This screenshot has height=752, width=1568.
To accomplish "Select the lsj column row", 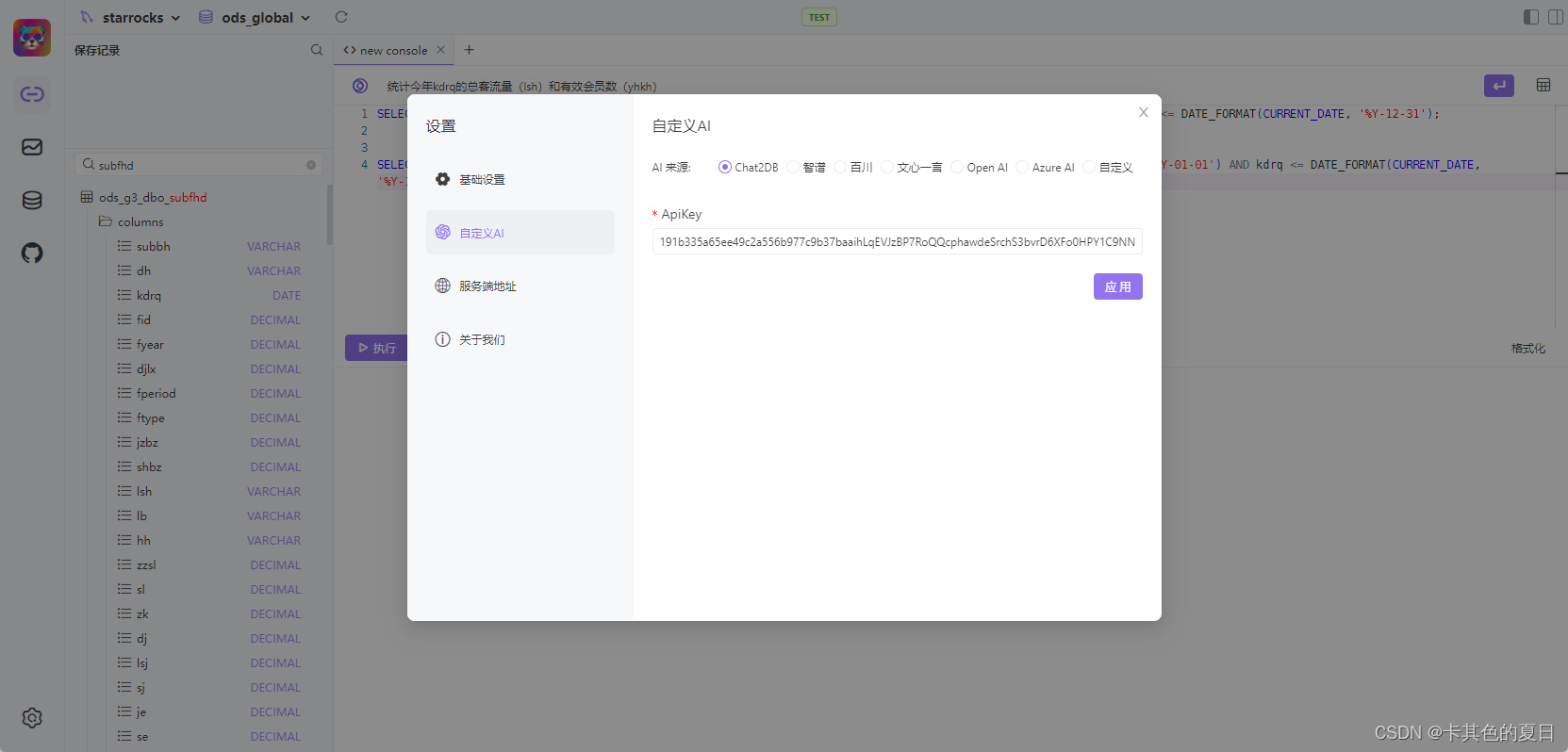I will point(209,662).
